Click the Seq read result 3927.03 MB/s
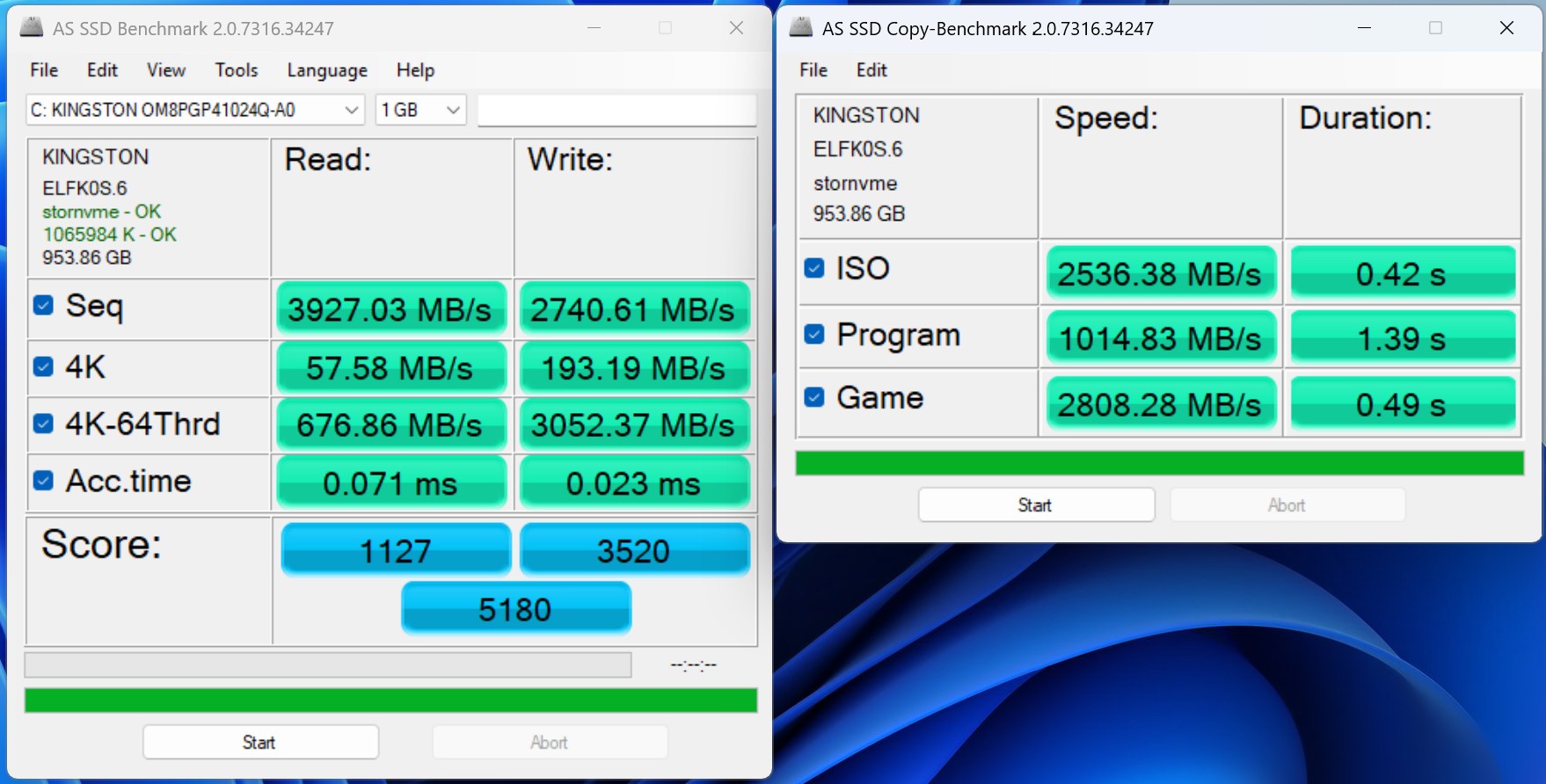The height and width of the screenshot is (784, 1546). coord(391,309)
